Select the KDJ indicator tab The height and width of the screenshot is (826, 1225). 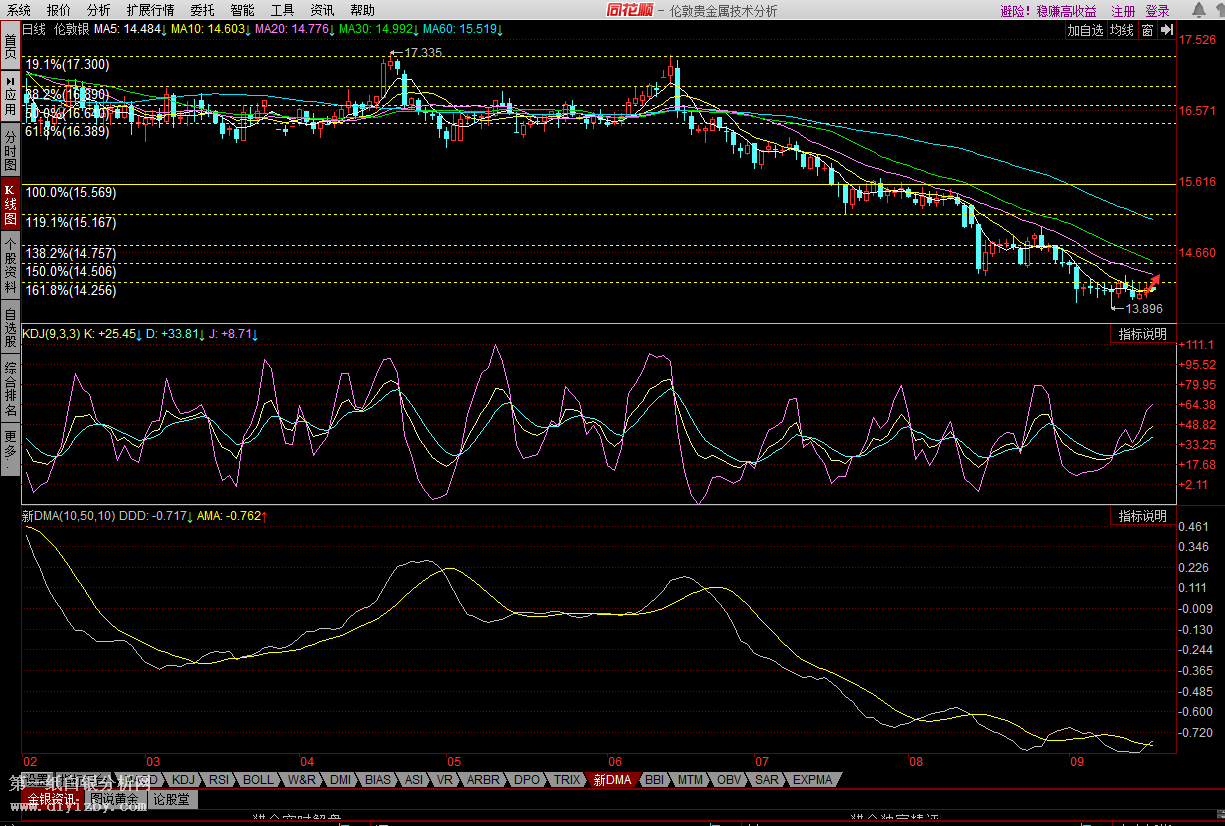(183, 780)
